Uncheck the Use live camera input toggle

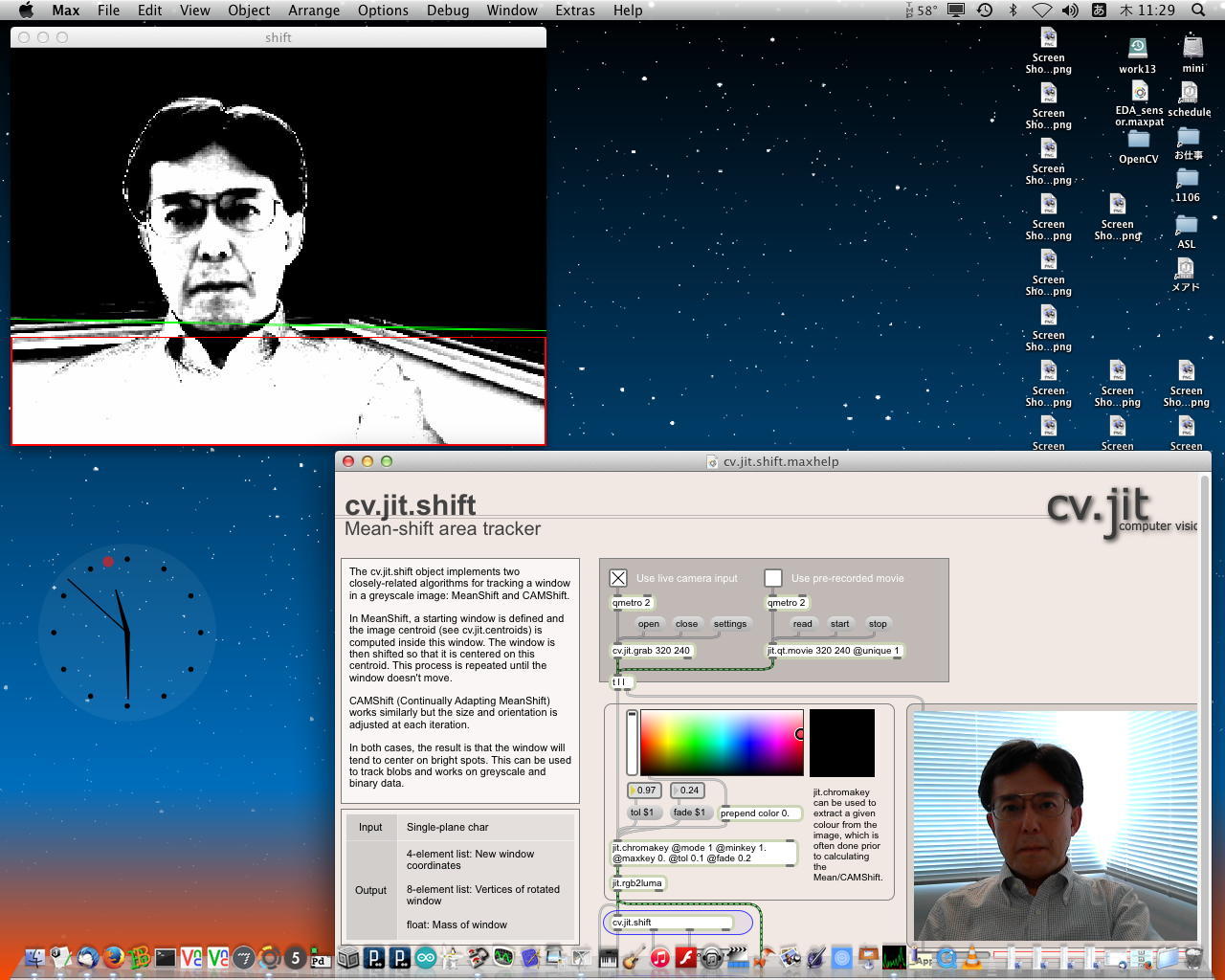pos(618,578)
